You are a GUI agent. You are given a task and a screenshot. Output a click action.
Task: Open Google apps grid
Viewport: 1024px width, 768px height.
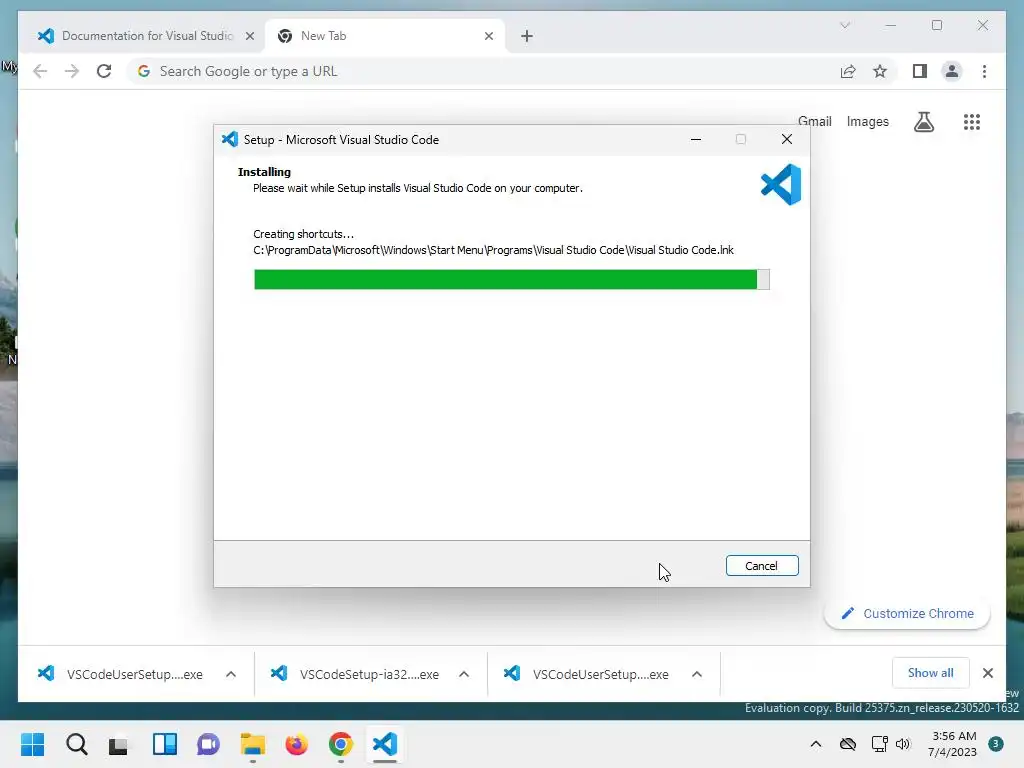tap(971, 121)
